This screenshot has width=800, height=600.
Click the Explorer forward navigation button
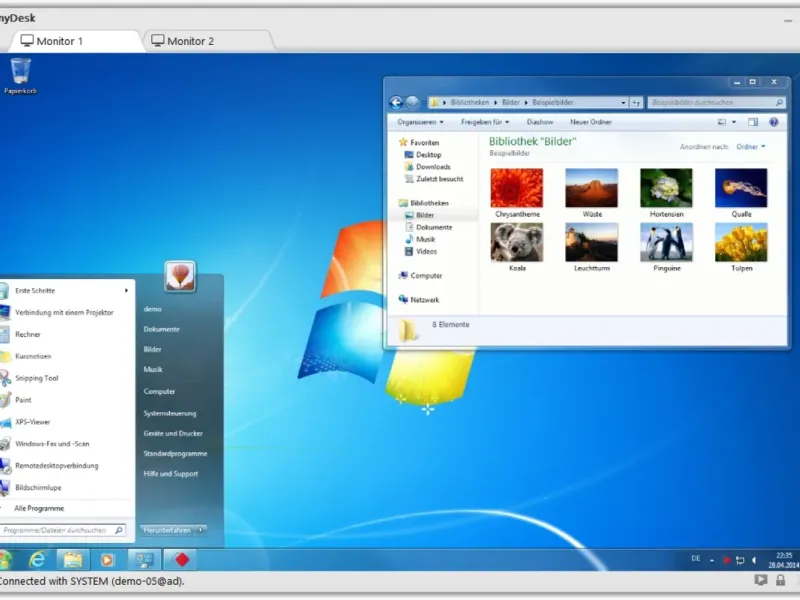point(412,103)
